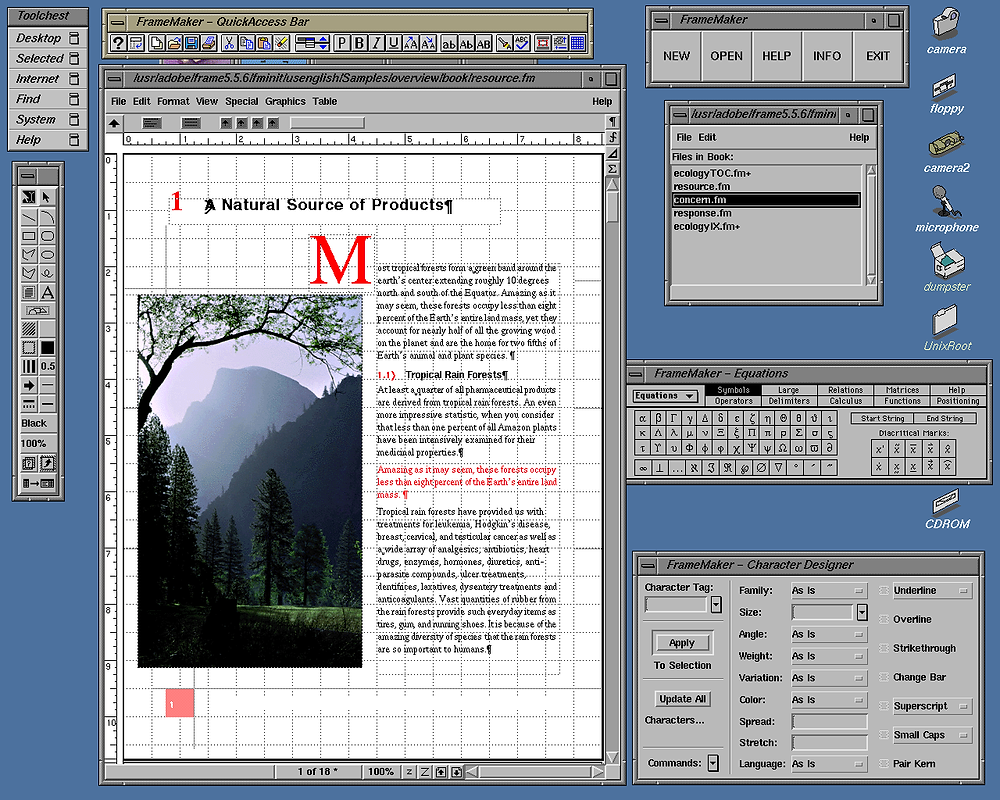Click the Update All button

point(682,699)
